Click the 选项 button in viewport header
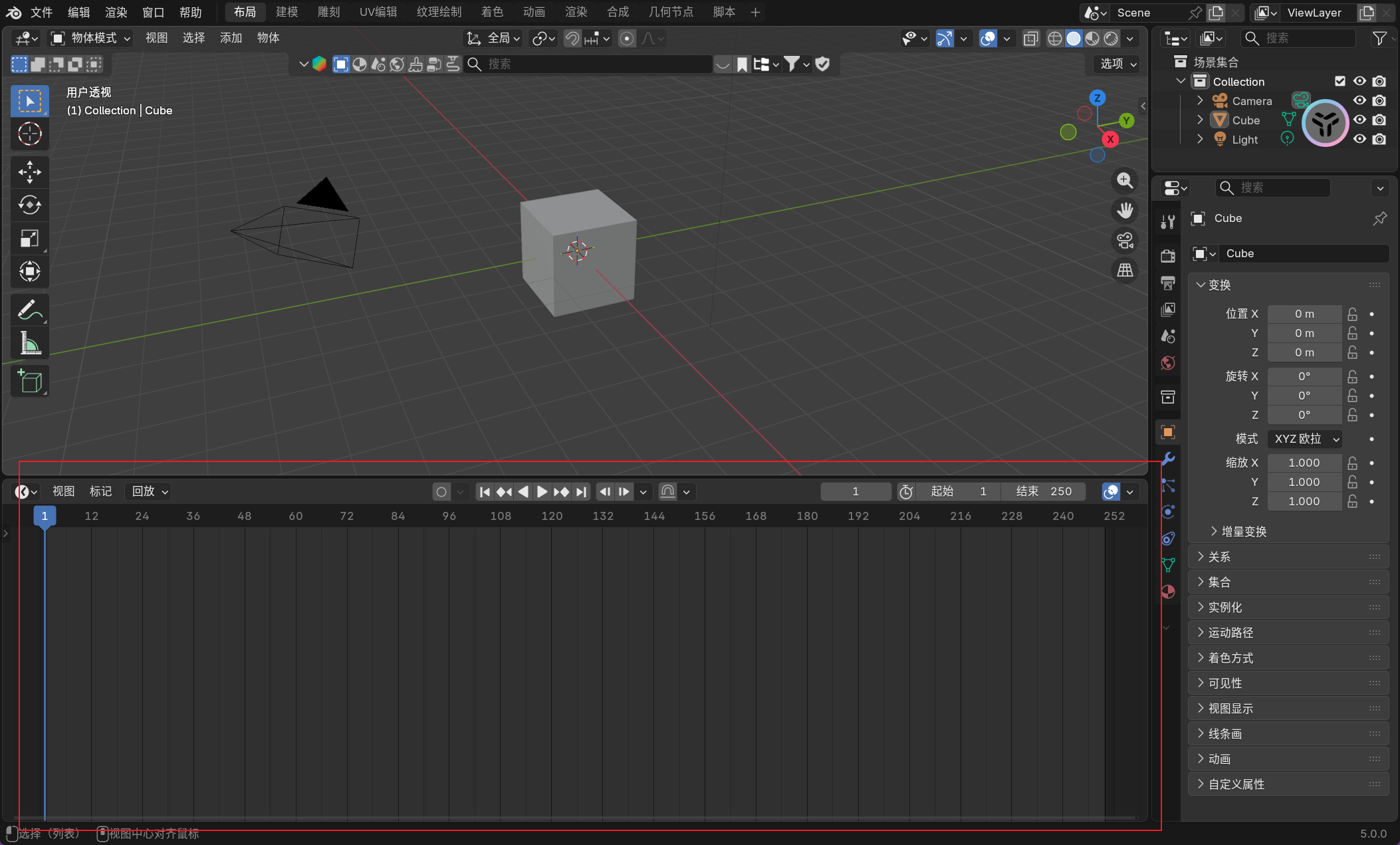1400x845 pixels. coord(1118,64)
